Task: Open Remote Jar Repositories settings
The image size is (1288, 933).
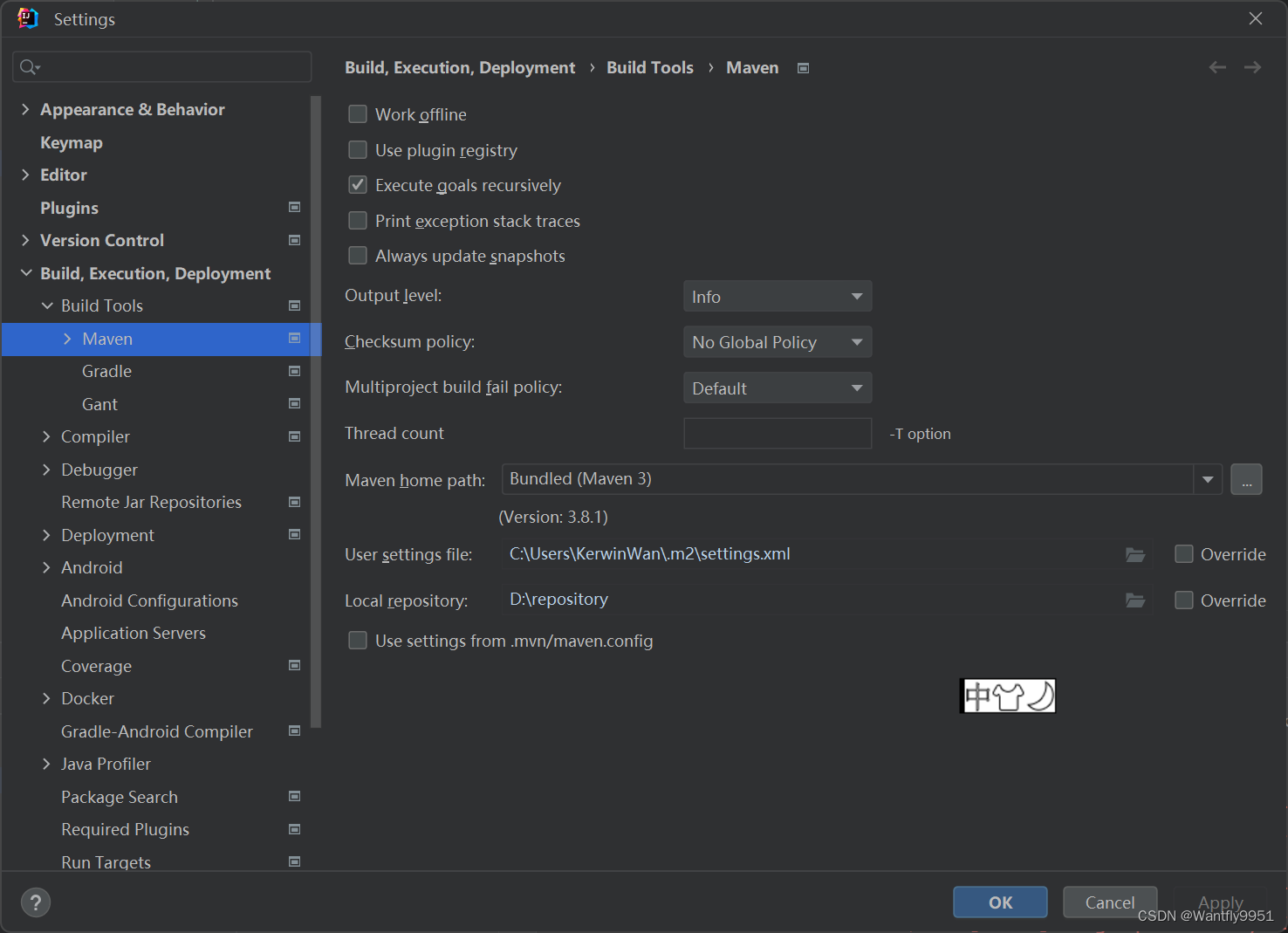Action: pyautogui.click(x=151, y=502)
